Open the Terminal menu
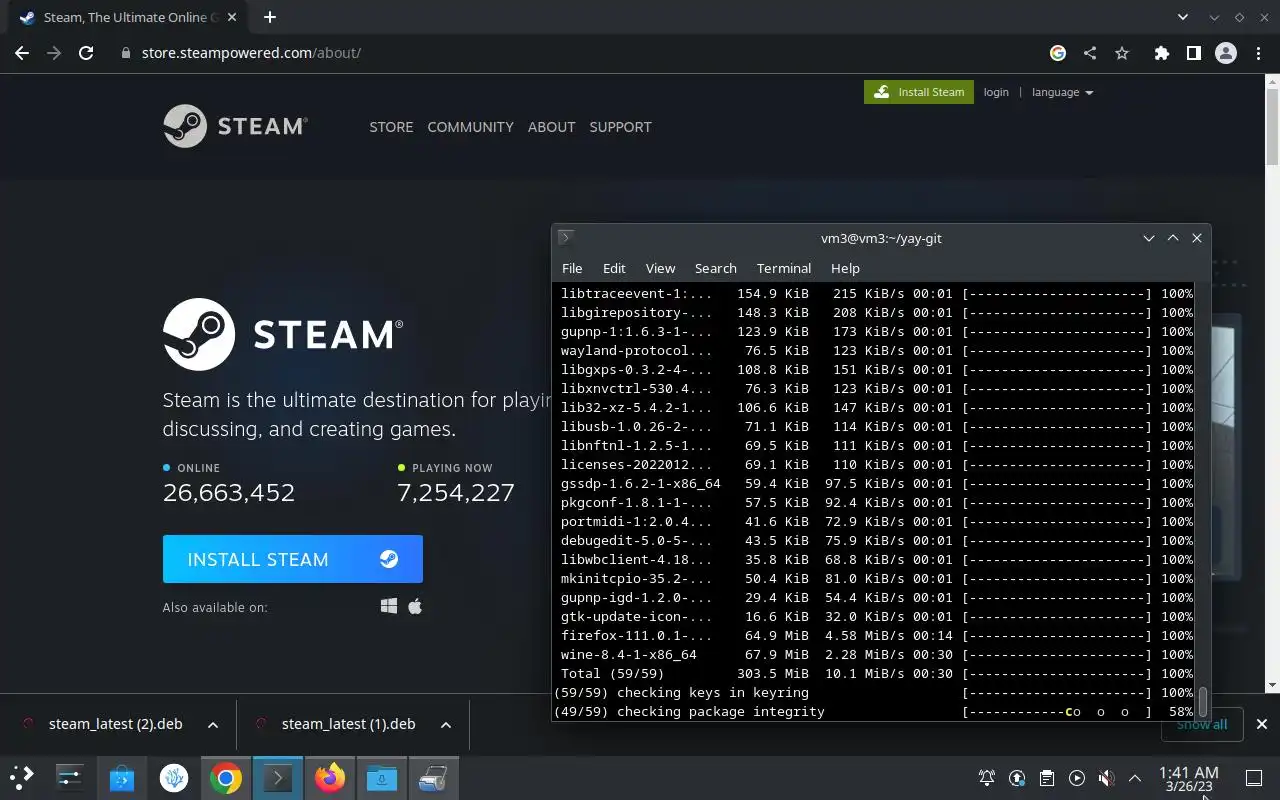Image resolution: width=1280 pixels, height=800 pixels. [784, 268]
